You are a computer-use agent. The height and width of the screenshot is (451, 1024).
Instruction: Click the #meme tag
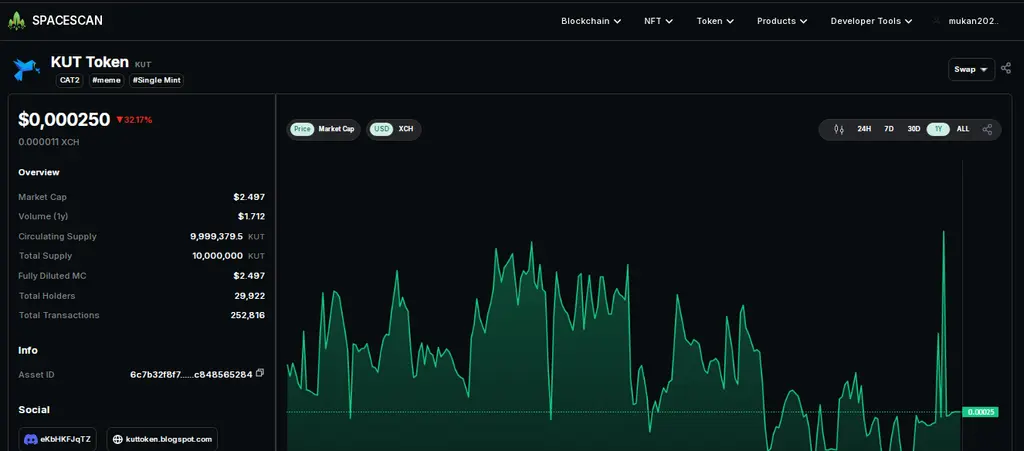[106, 80]
